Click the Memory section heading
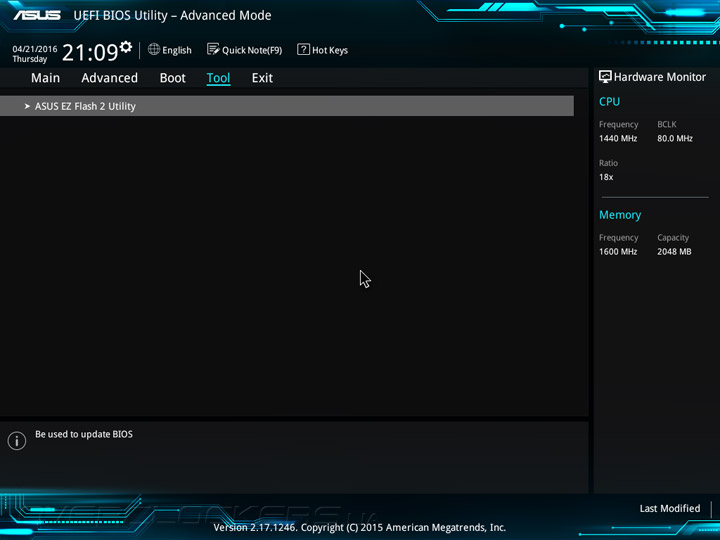 point(620,215)
